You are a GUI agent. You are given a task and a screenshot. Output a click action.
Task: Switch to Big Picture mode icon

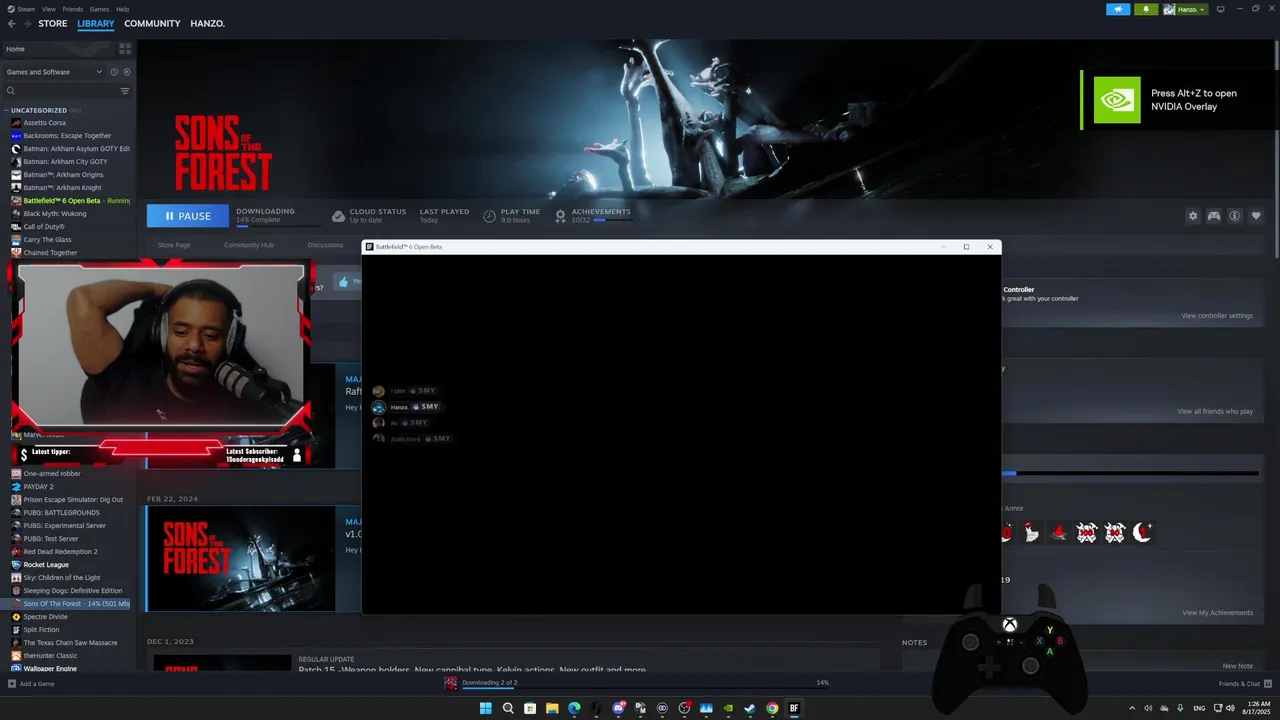[x=1220, y=9]
